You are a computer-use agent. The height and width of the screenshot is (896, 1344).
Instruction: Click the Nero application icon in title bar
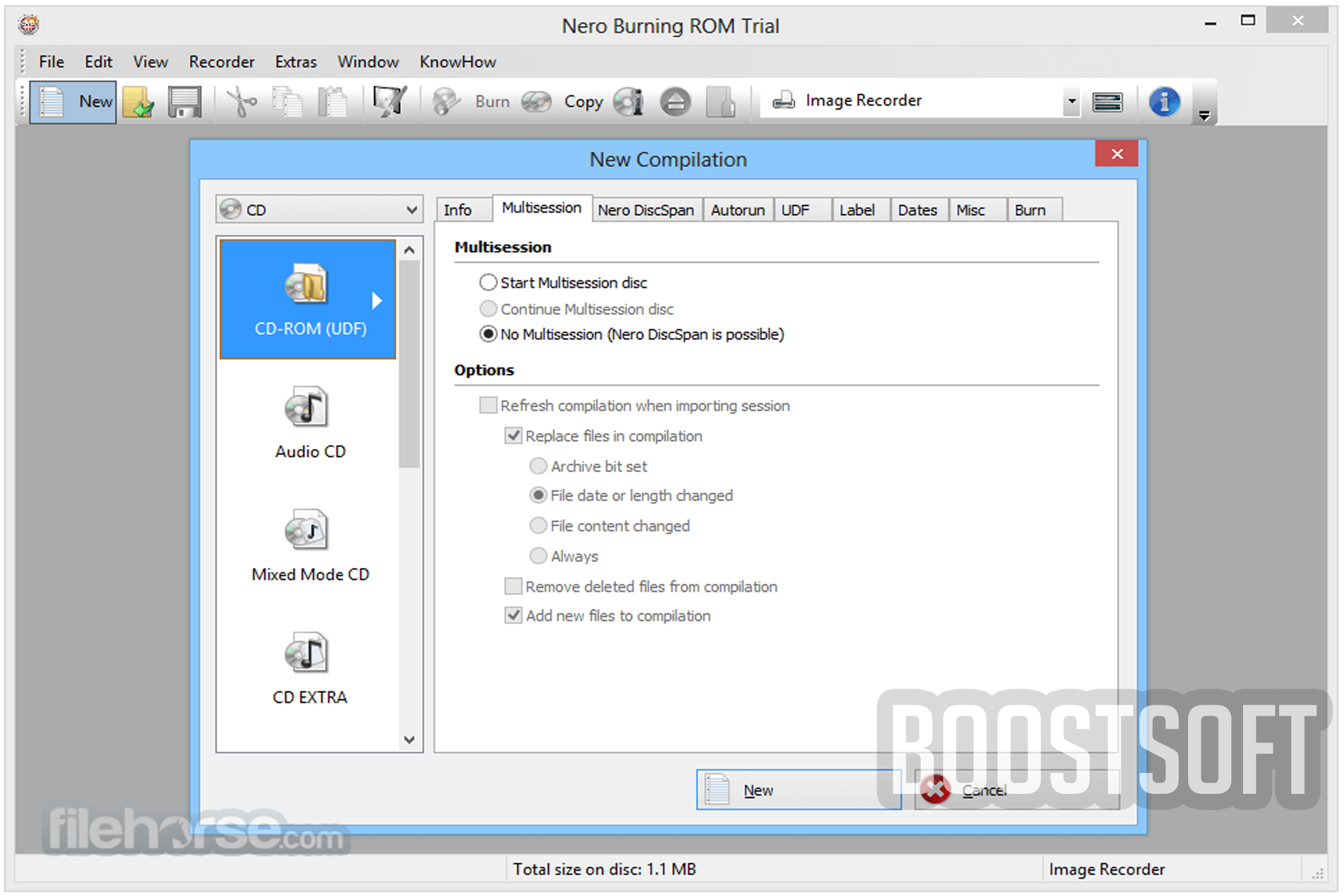tap(28, 24)
